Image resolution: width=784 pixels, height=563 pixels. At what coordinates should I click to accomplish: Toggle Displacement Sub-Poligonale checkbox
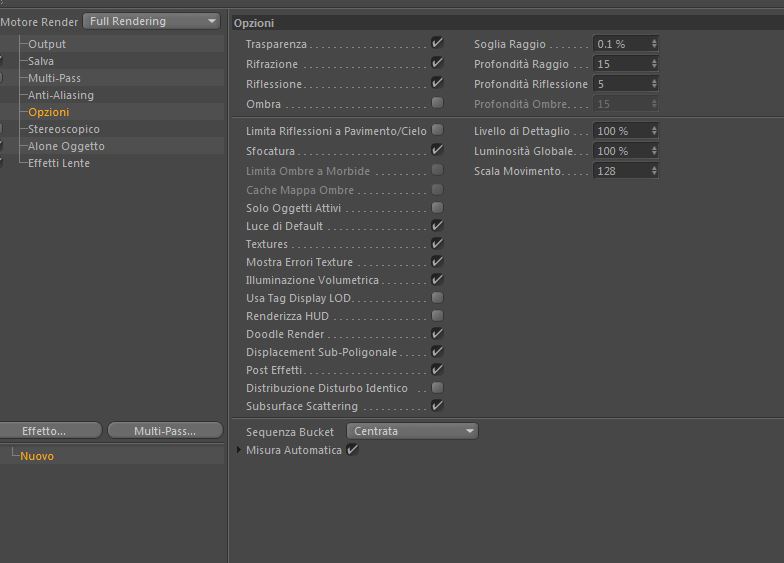(437, 352)
